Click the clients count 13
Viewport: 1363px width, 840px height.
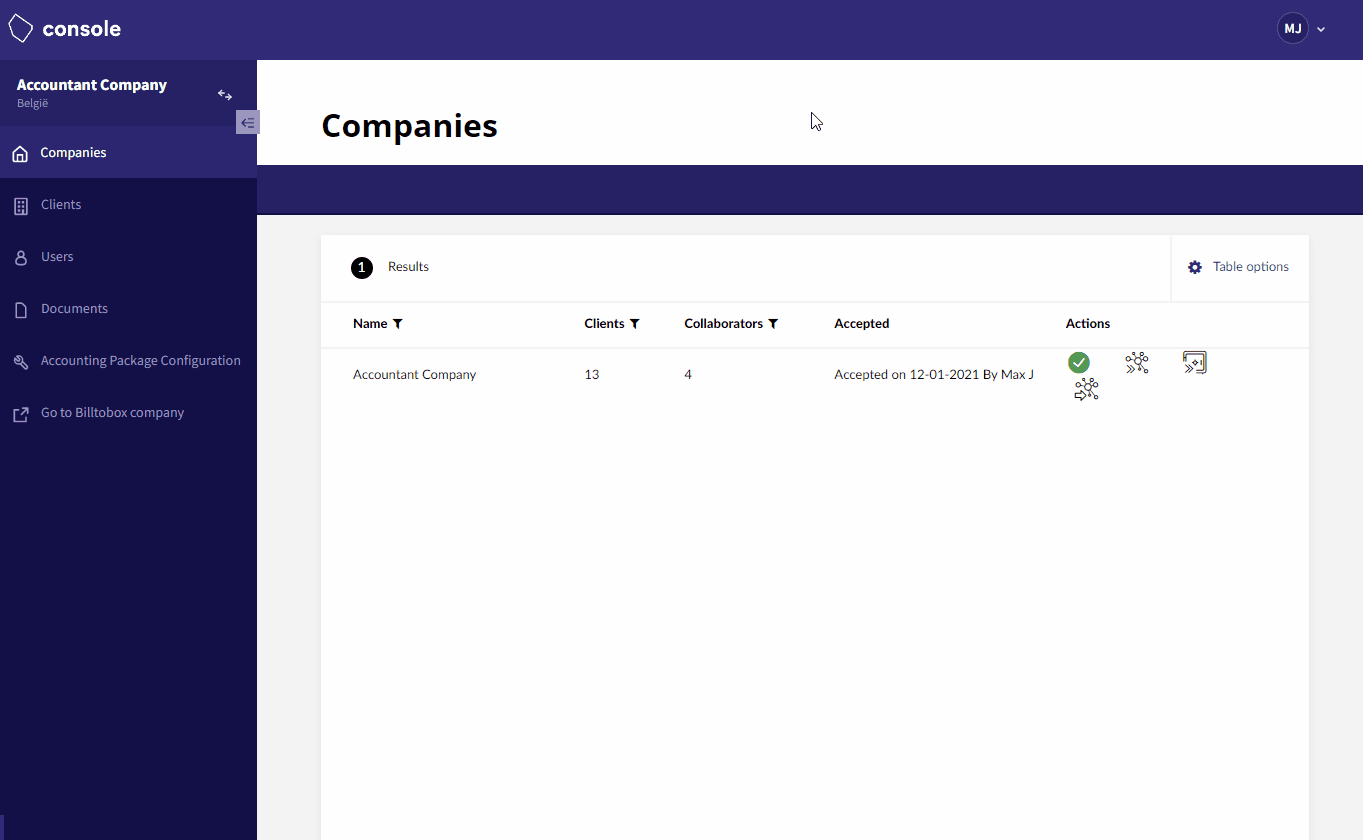pyautogui.click(x=592, y=375)
